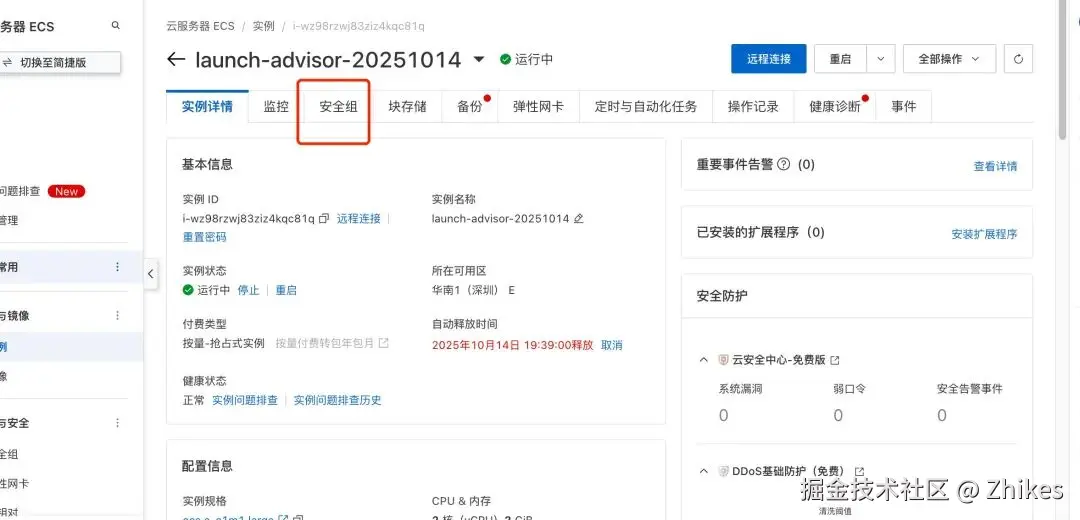
Task: Open external link icon next to DDoS基础防护
Action: point(860,472)
